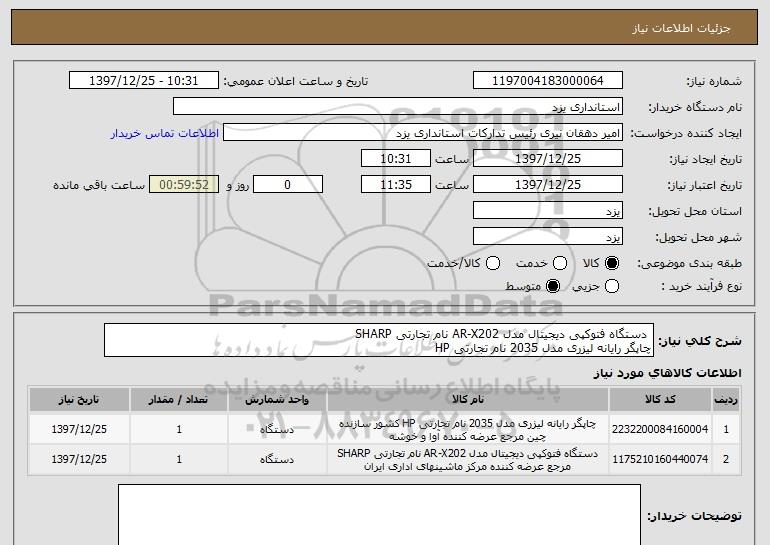This screenshot has height=545, width=770.
Task: Select the کالا radio button
Action: (x=611, y=263)
